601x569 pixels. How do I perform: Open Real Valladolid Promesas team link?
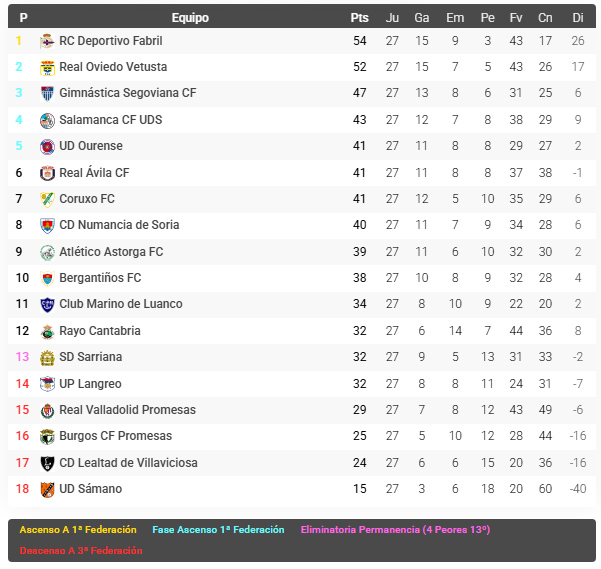127,410
